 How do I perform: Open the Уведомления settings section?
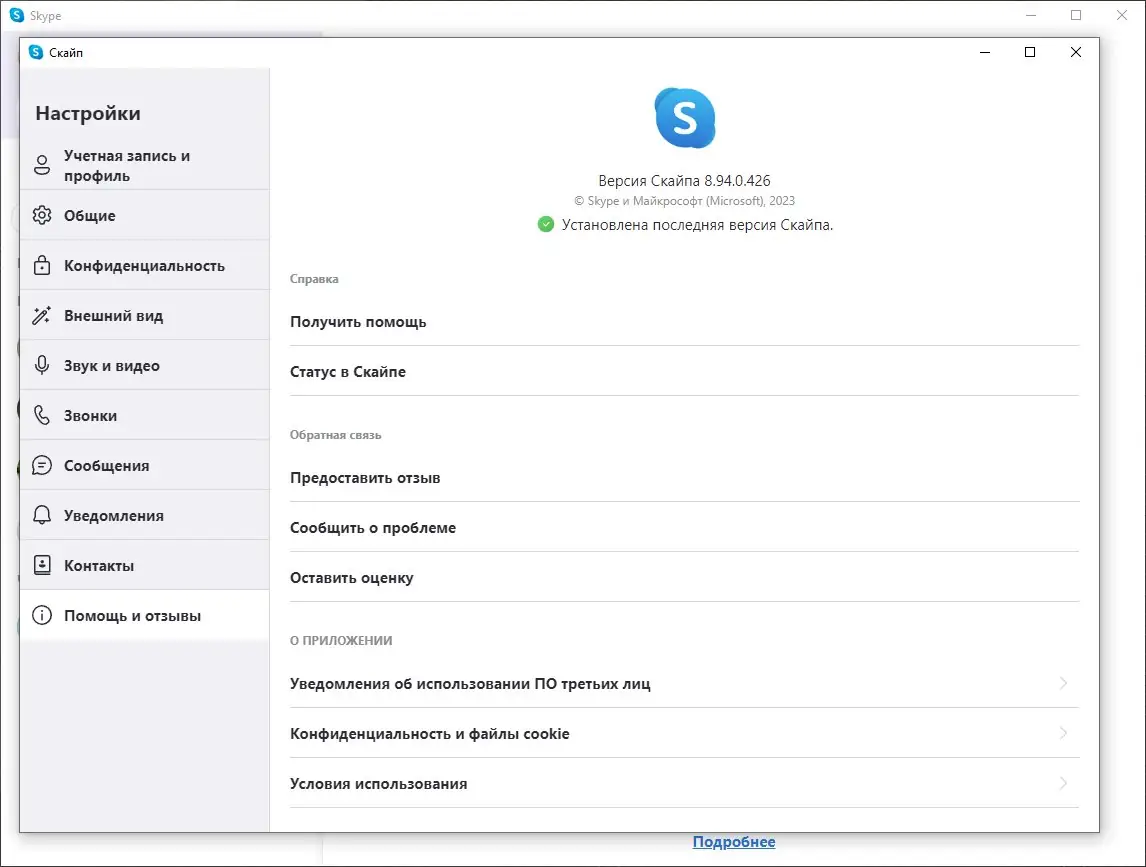coord(145,515)
